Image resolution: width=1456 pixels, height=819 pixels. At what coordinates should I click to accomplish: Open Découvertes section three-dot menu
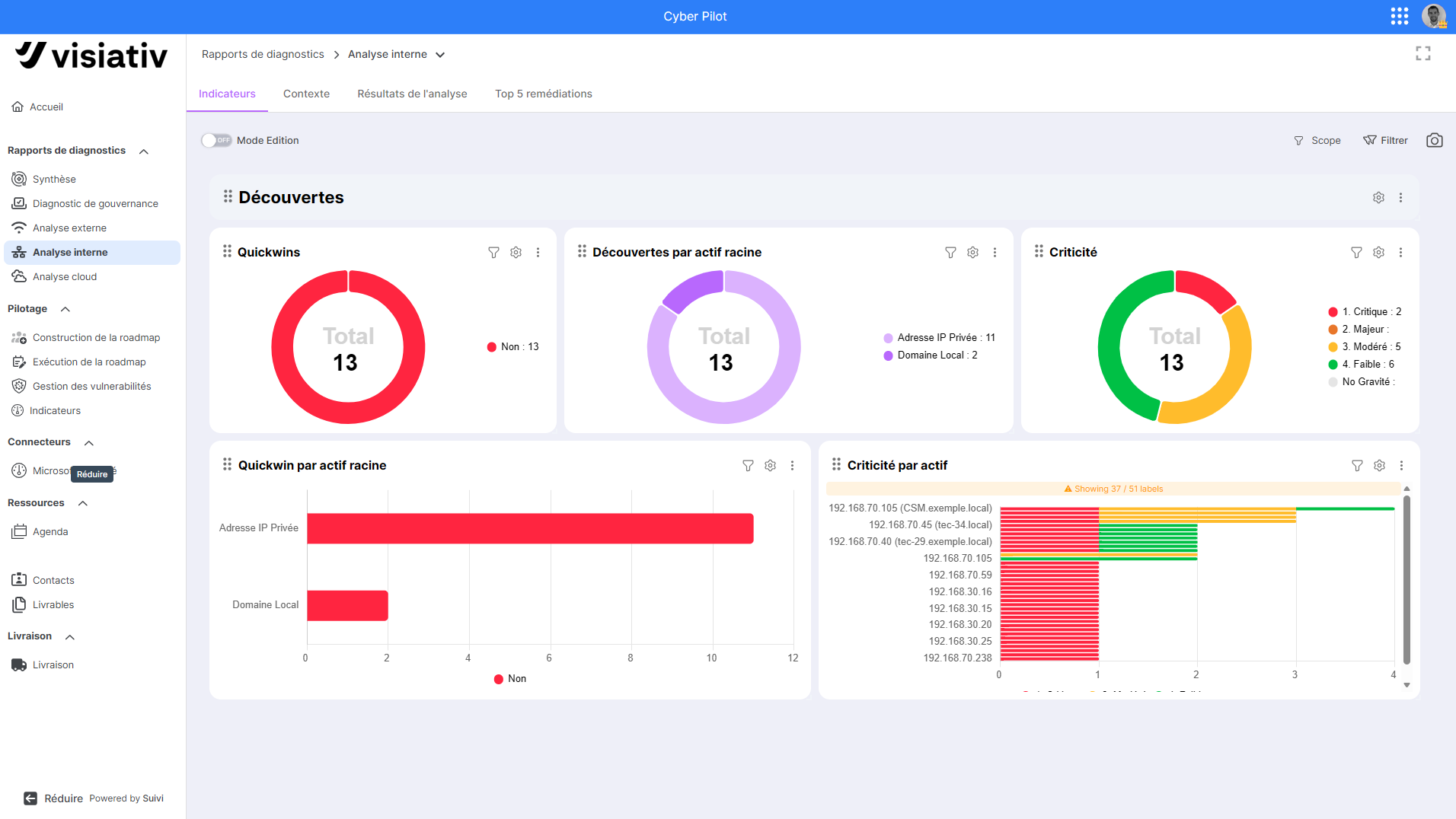tap(1400, 197)
